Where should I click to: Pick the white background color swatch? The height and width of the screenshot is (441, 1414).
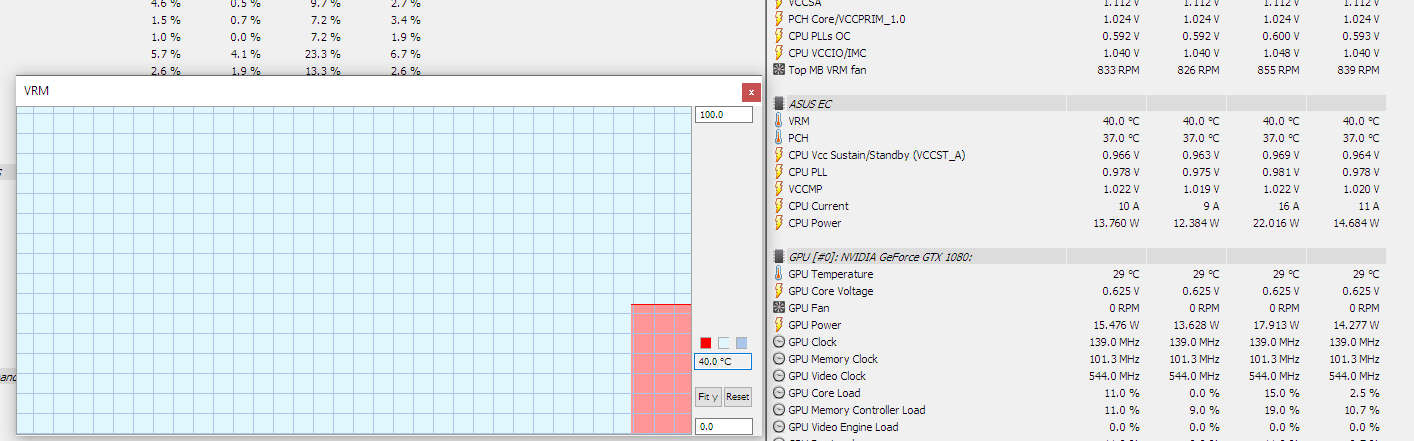(724, 343)
